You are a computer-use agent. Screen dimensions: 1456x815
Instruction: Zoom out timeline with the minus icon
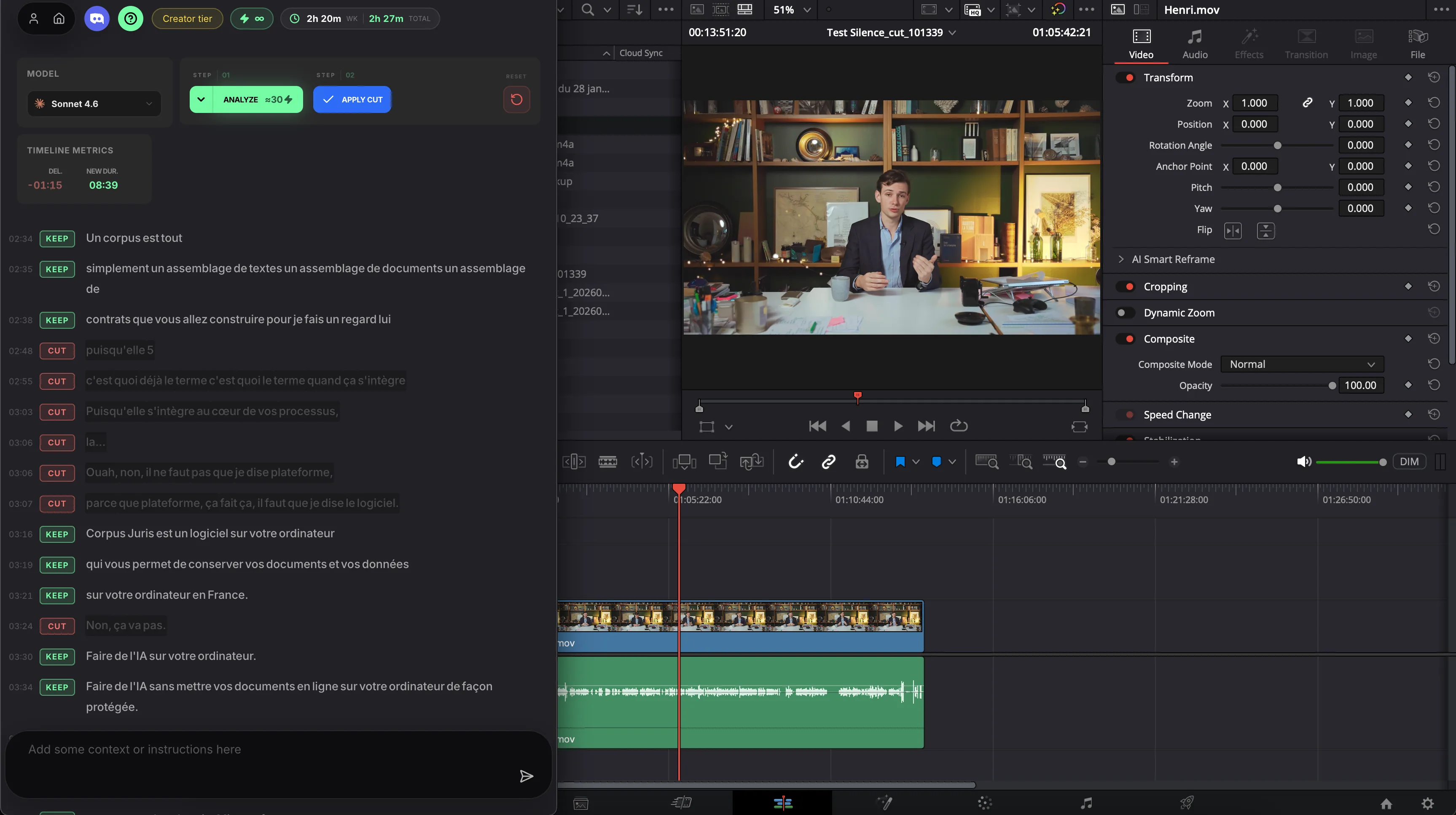pyautogui.click(x=1083, y=462)
